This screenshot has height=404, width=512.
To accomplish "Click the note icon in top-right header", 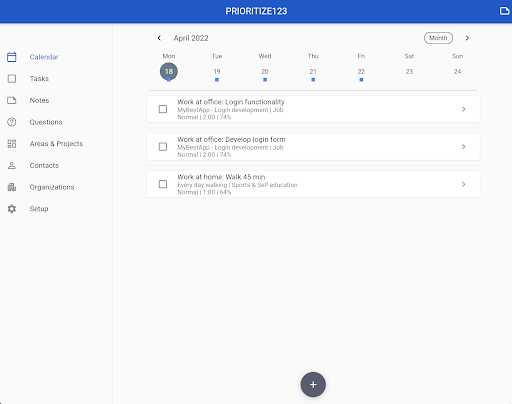I will pos(504,11).
